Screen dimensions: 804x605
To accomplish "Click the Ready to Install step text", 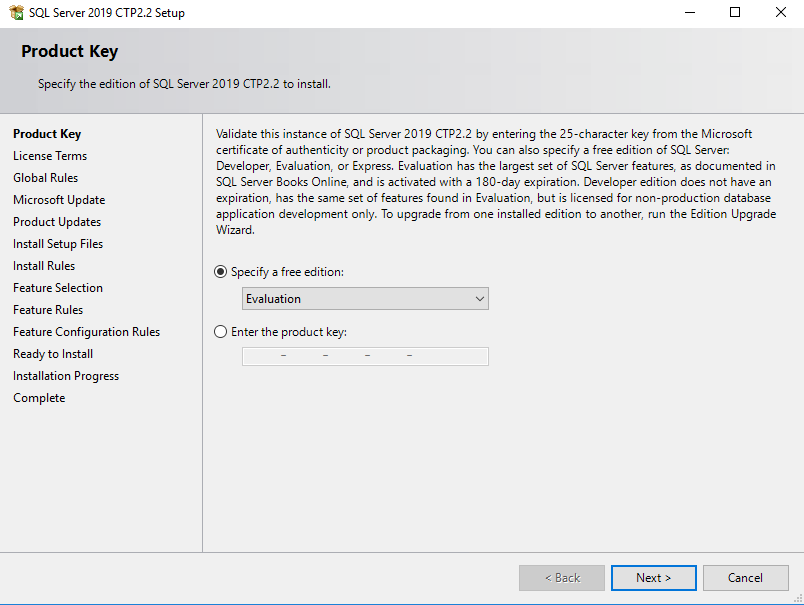I will click(x=53, y=354).
